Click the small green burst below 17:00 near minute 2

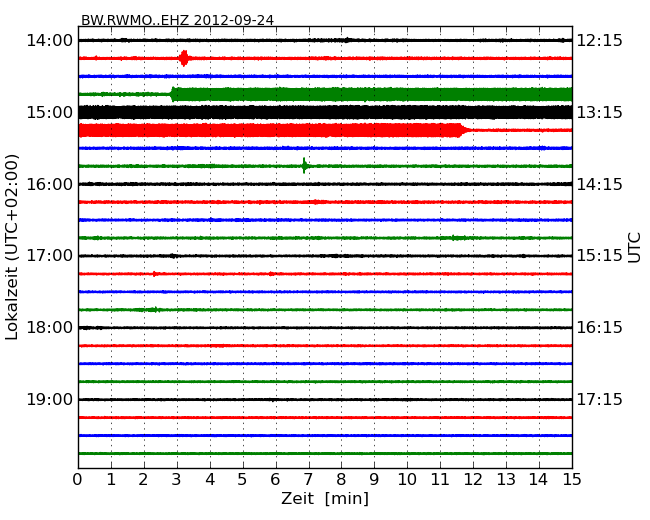coord(152,310)
